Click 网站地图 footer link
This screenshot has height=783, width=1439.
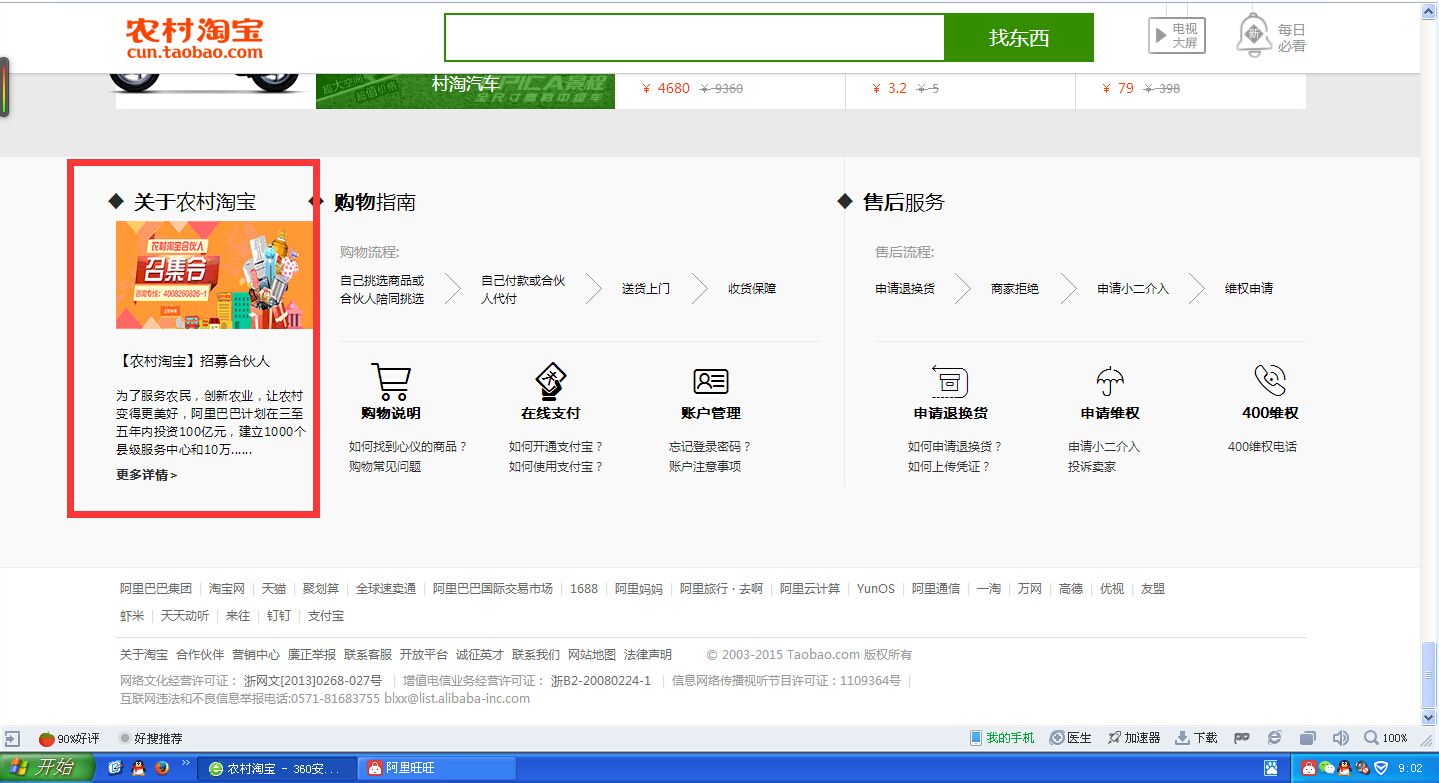tap(592, 655)
